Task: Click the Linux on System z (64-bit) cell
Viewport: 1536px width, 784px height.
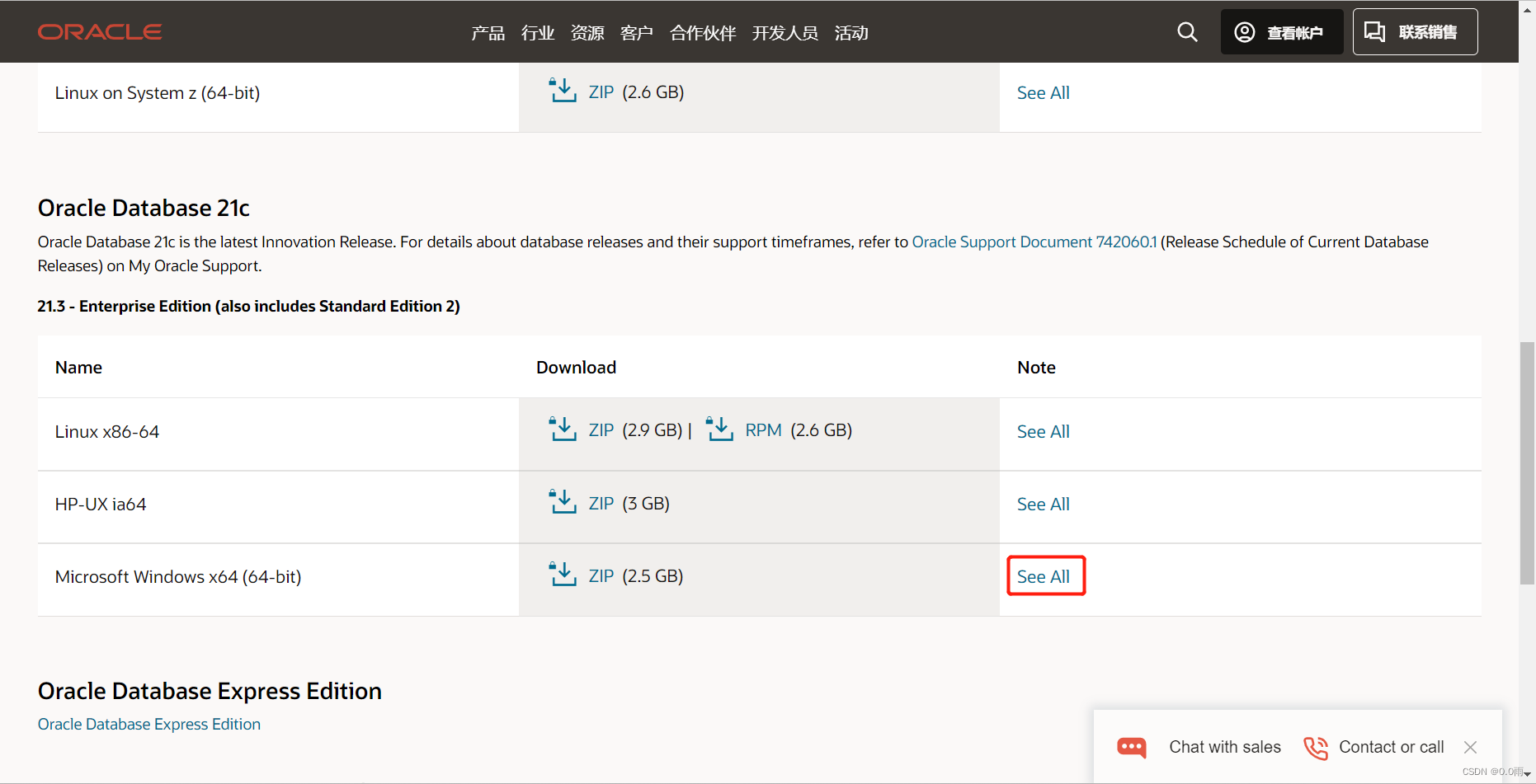Action: pos(278,97)
